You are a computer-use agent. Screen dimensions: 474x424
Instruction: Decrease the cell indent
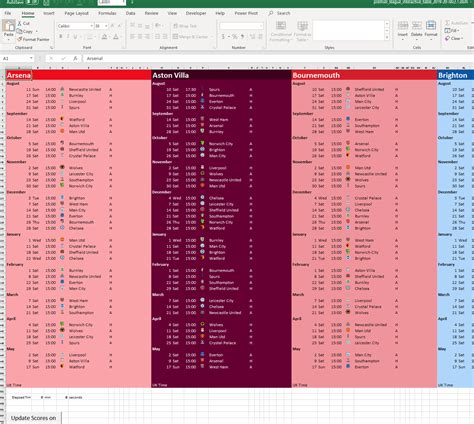pos(157,37)
